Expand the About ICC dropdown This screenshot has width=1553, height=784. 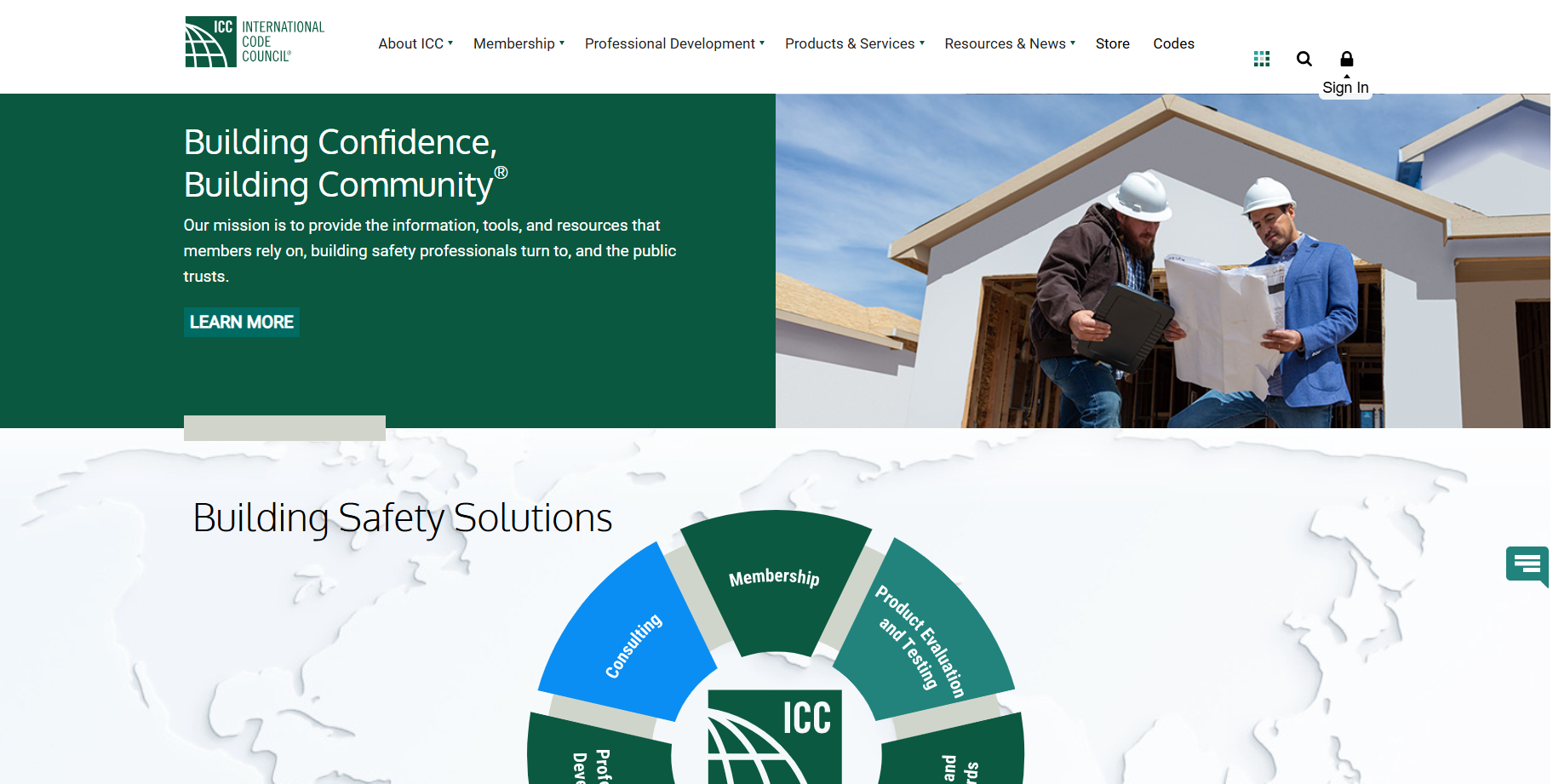(415, 43)
